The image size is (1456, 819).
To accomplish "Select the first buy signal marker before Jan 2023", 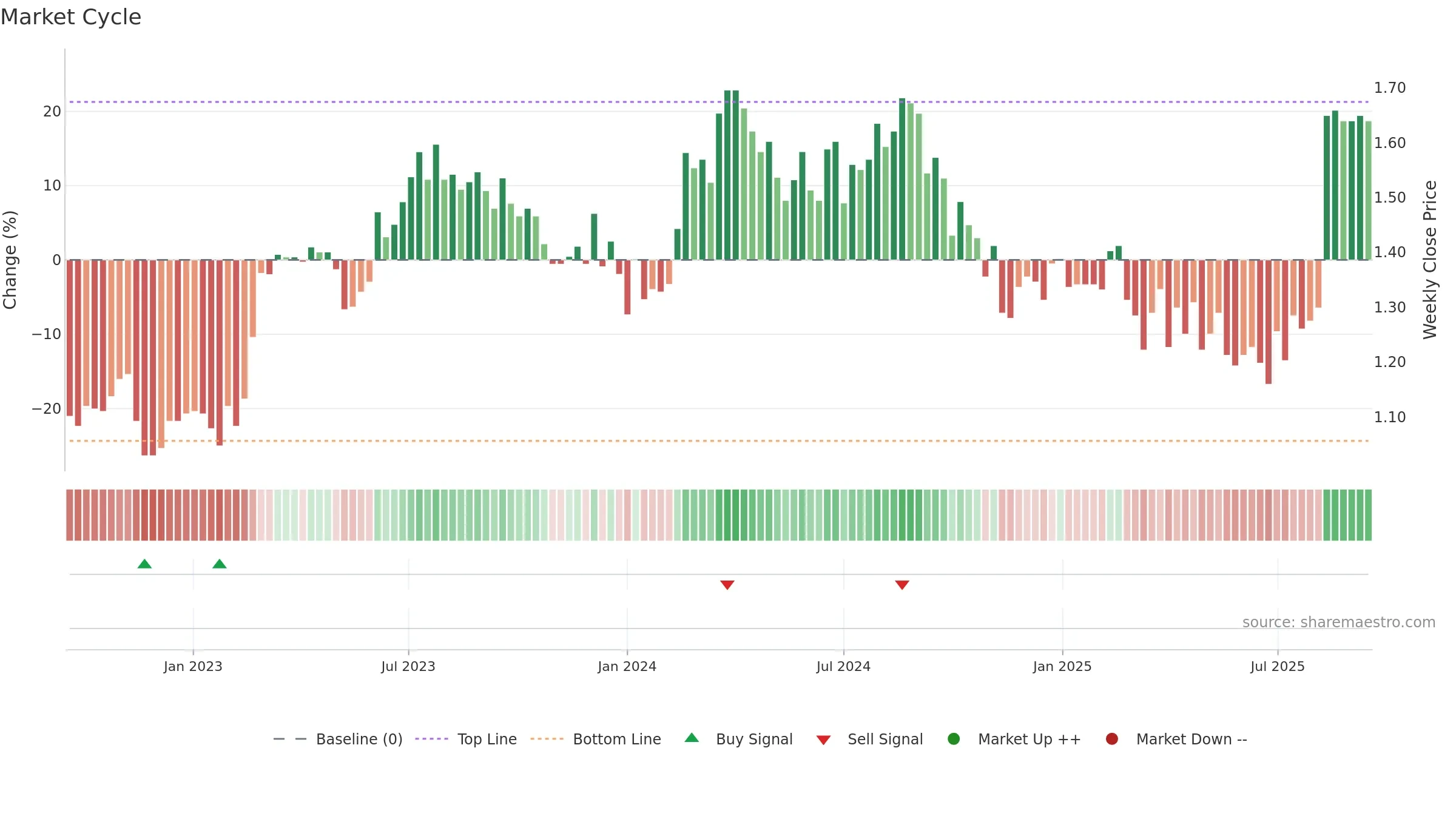I will (x=144, y=564).
